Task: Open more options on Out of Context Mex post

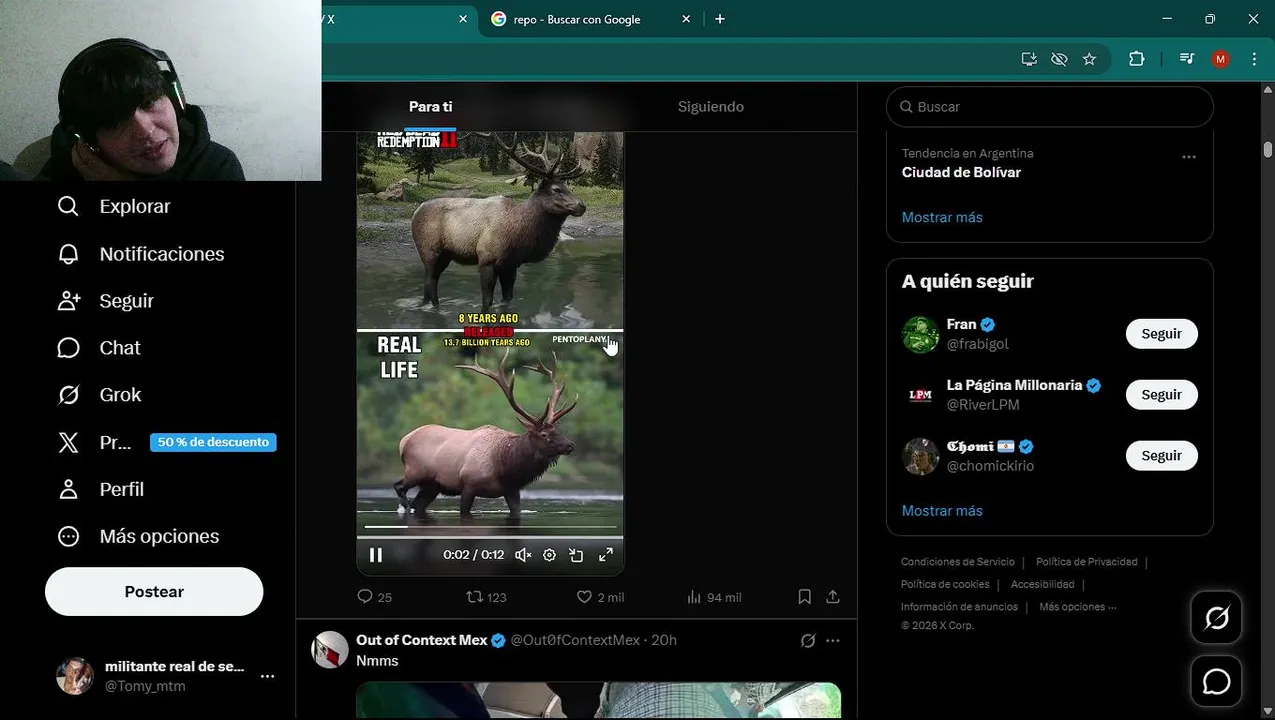Action: [832, 640]
